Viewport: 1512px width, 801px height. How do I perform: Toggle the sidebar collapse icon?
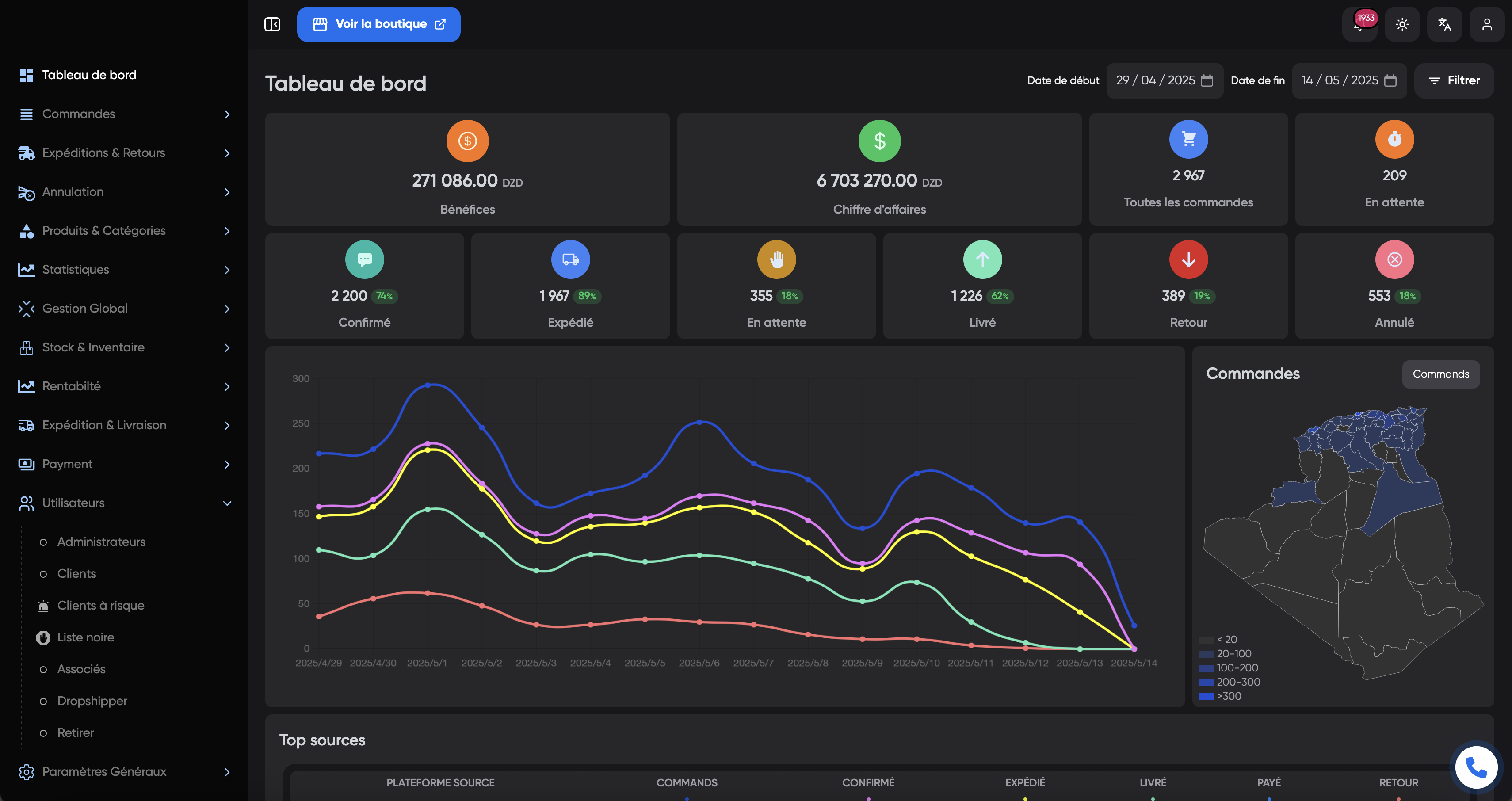click(x=272, y=24)
